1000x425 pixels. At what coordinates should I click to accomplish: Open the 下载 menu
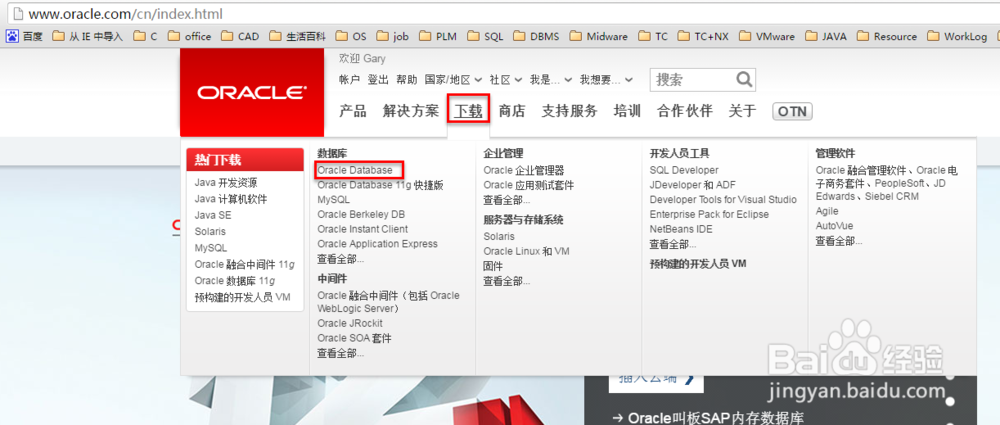coord(468,111)
